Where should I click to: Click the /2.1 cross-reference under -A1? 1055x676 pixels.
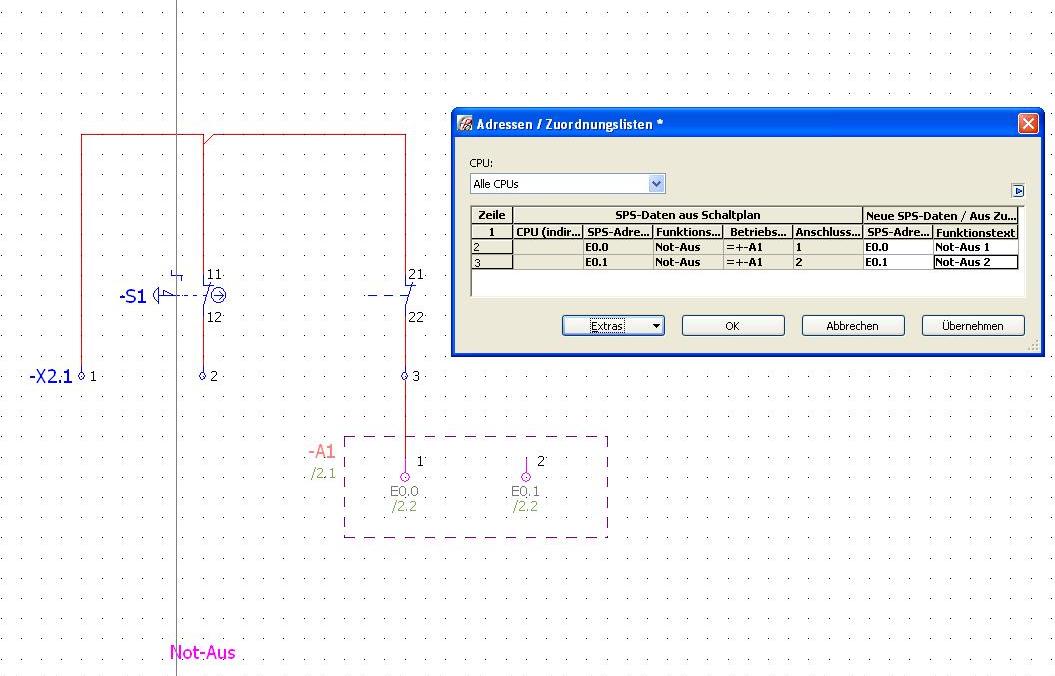coord(323,474)
